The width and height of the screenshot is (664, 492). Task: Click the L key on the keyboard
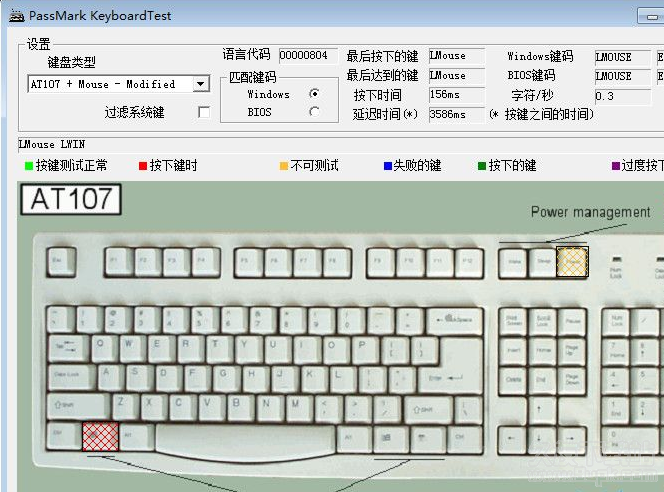click(x=343, y=379)
